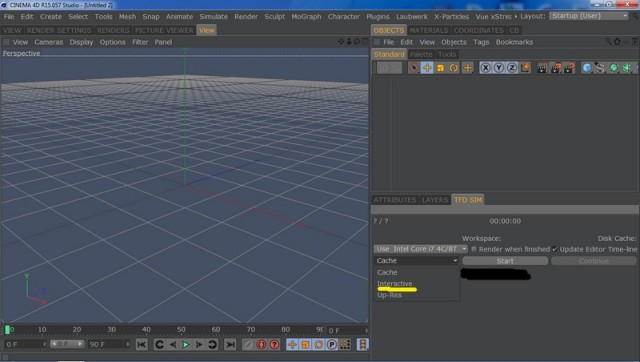
Task: Enable Render when finished checkbox
Action: click(x=474, y=249)
